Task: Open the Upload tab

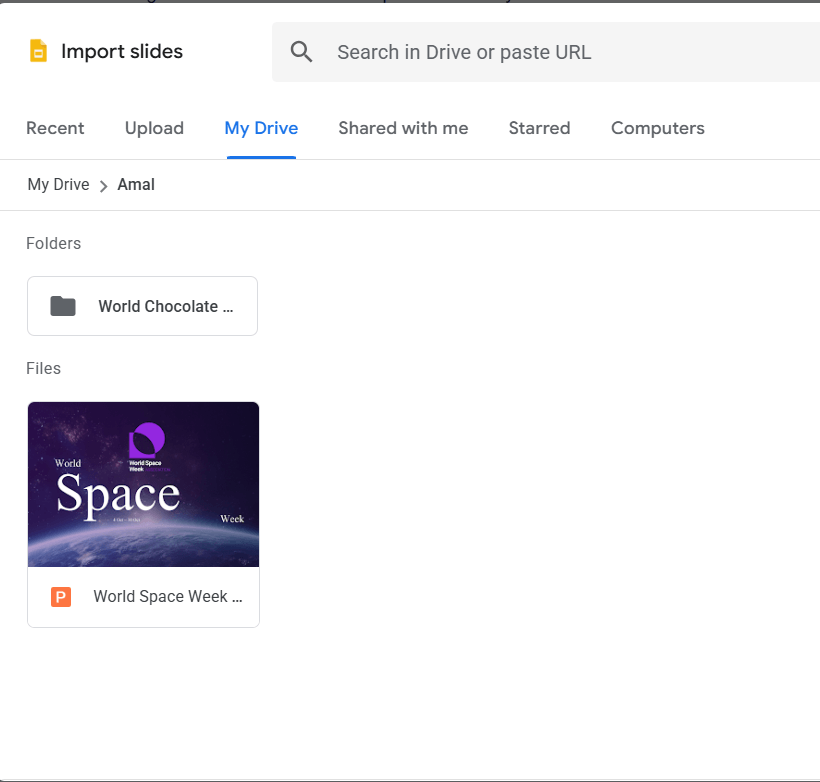Action: click(154, 128)
